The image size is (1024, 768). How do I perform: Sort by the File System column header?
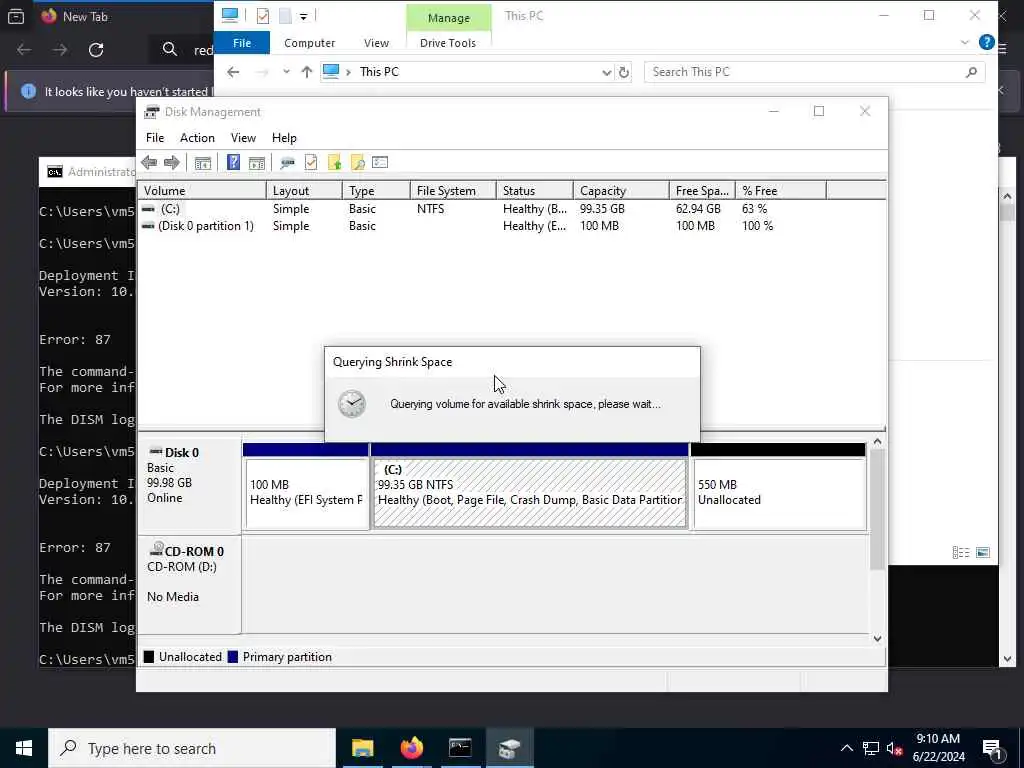point(453,191)
